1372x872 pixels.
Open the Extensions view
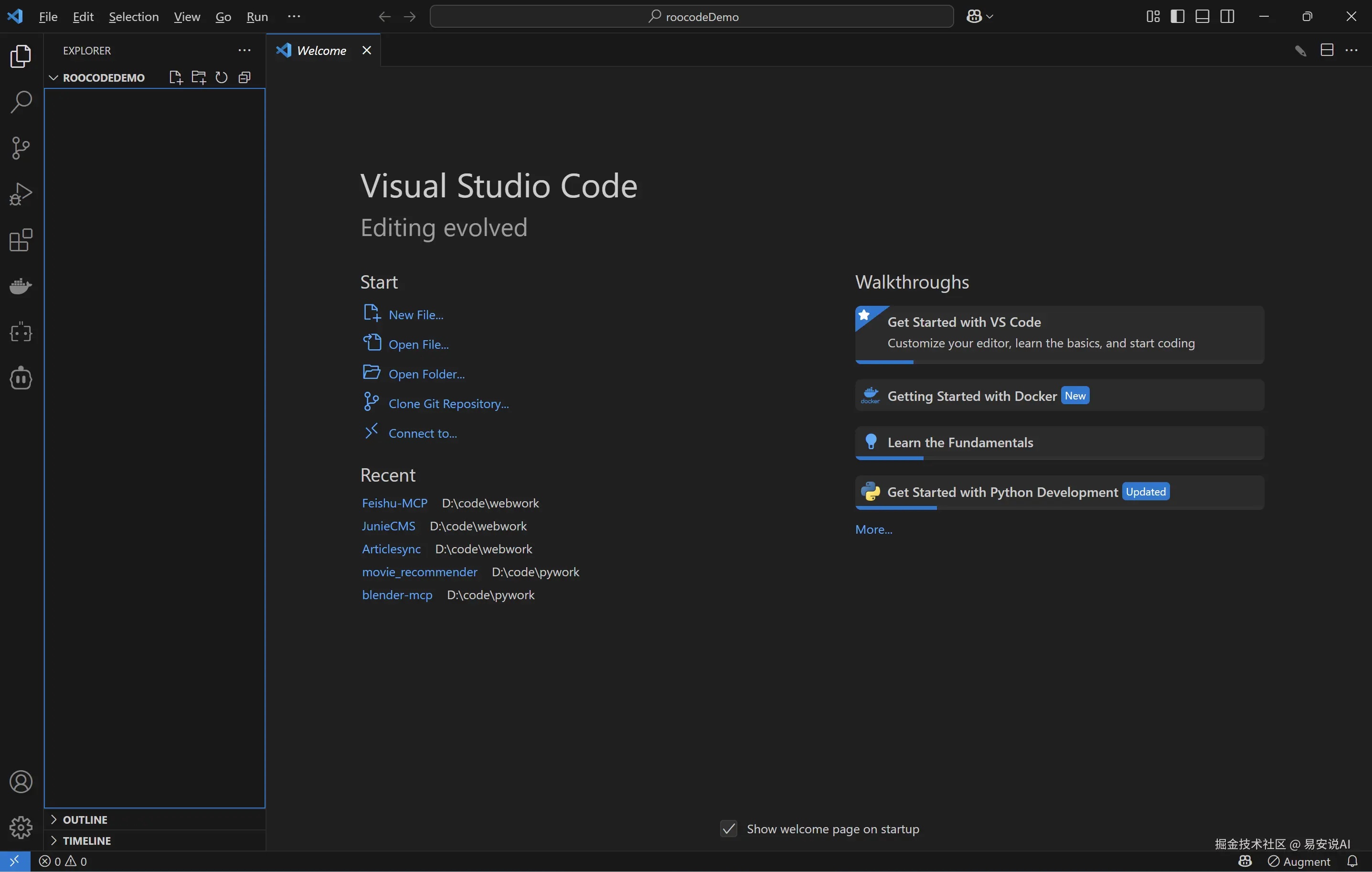pyautogui.click(x=21, y=240)
